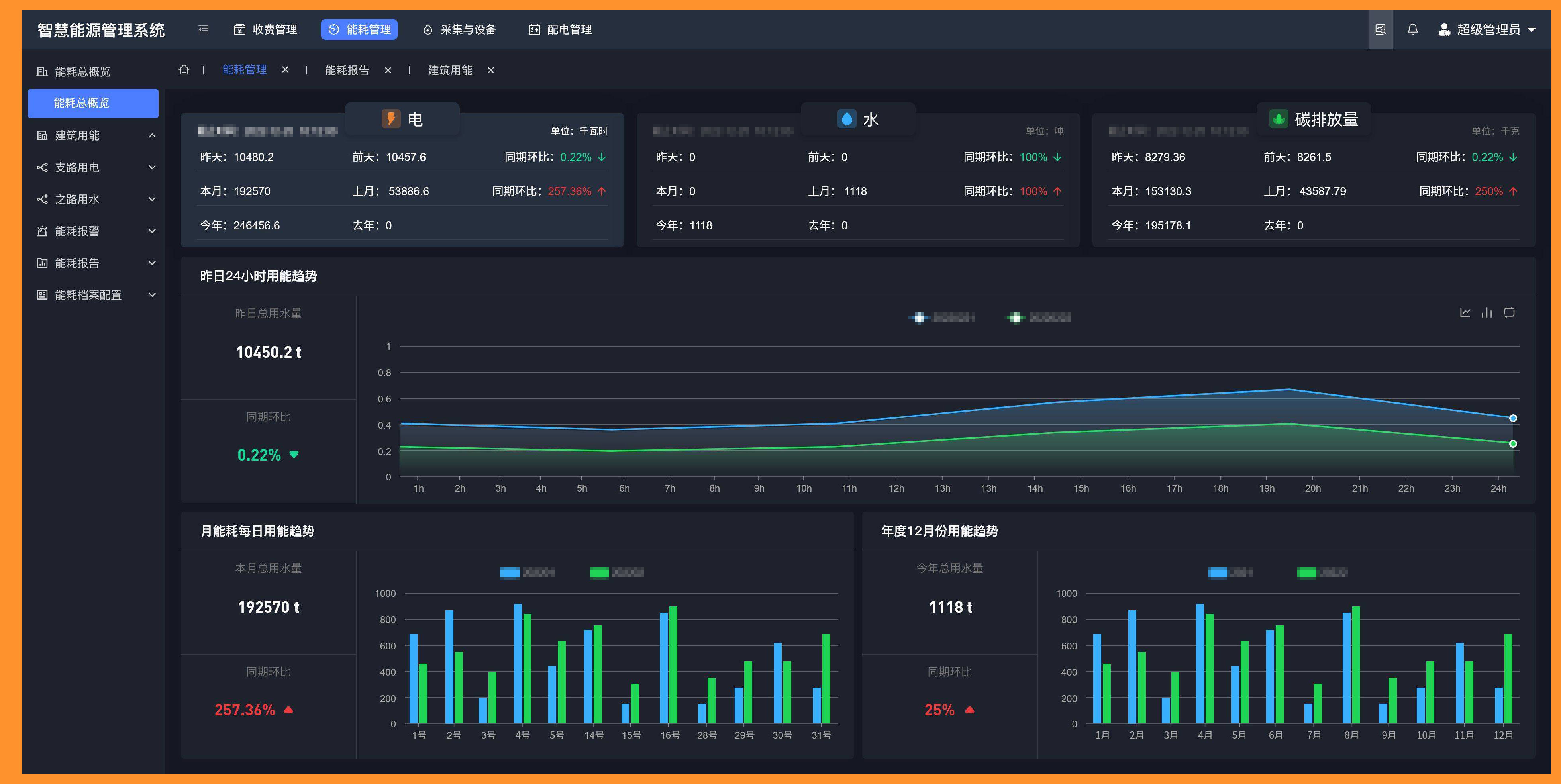Open the 收费管理 top menu
The height and width of the screenshot is (784, 1561).
point(265,29)
